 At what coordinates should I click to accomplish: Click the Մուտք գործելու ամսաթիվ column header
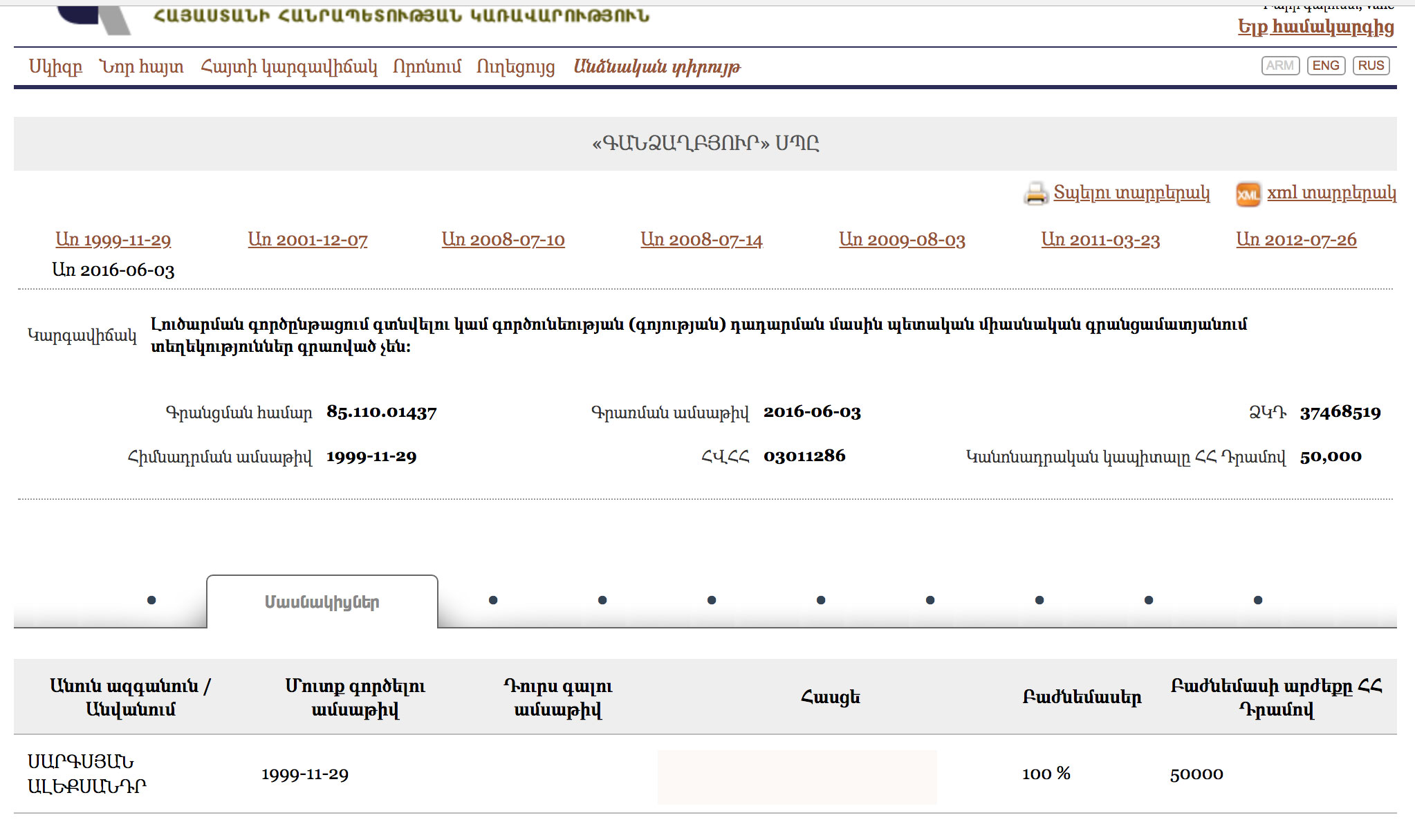click(355, 697)
